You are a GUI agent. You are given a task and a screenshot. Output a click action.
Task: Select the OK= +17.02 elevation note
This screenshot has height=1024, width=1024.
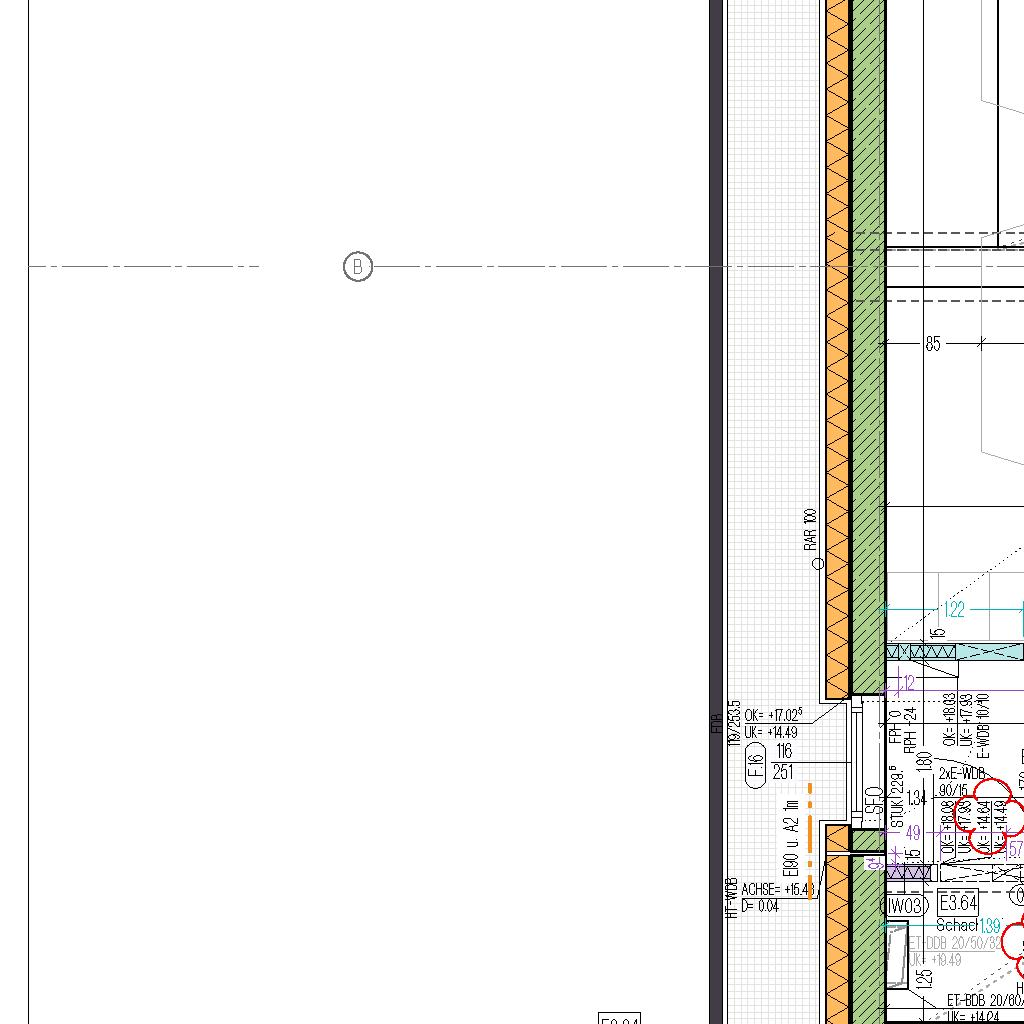point(773,716)
